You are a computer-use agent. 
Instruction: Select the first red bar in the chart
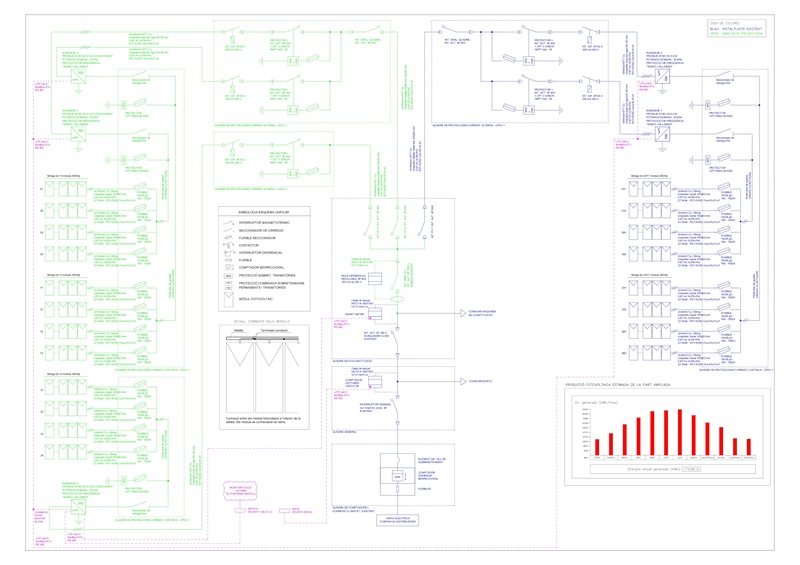(x=598, y=446)
